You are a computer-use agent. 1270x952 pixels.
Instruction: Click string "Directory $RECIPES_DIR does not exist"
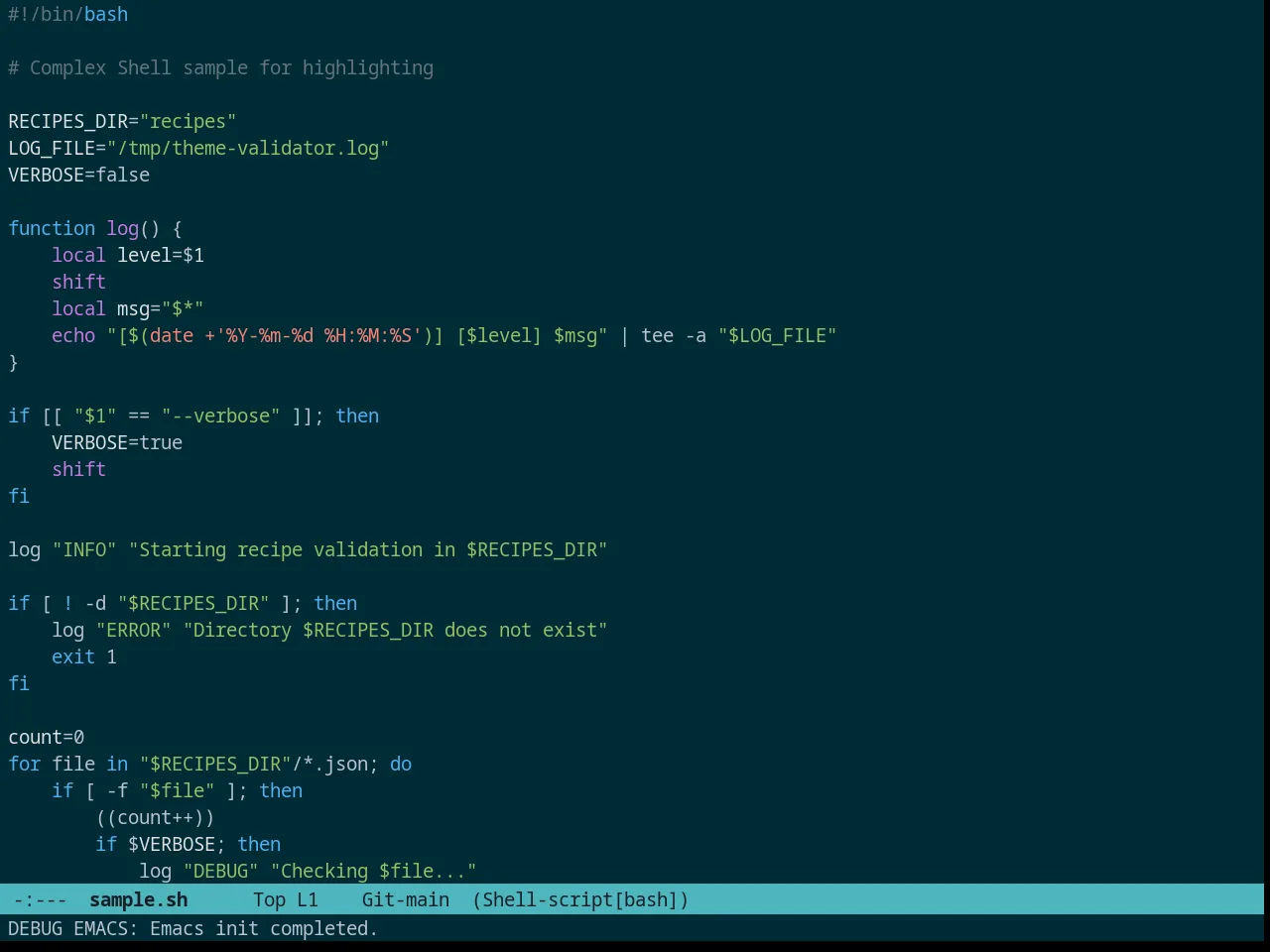pos(395,630)
